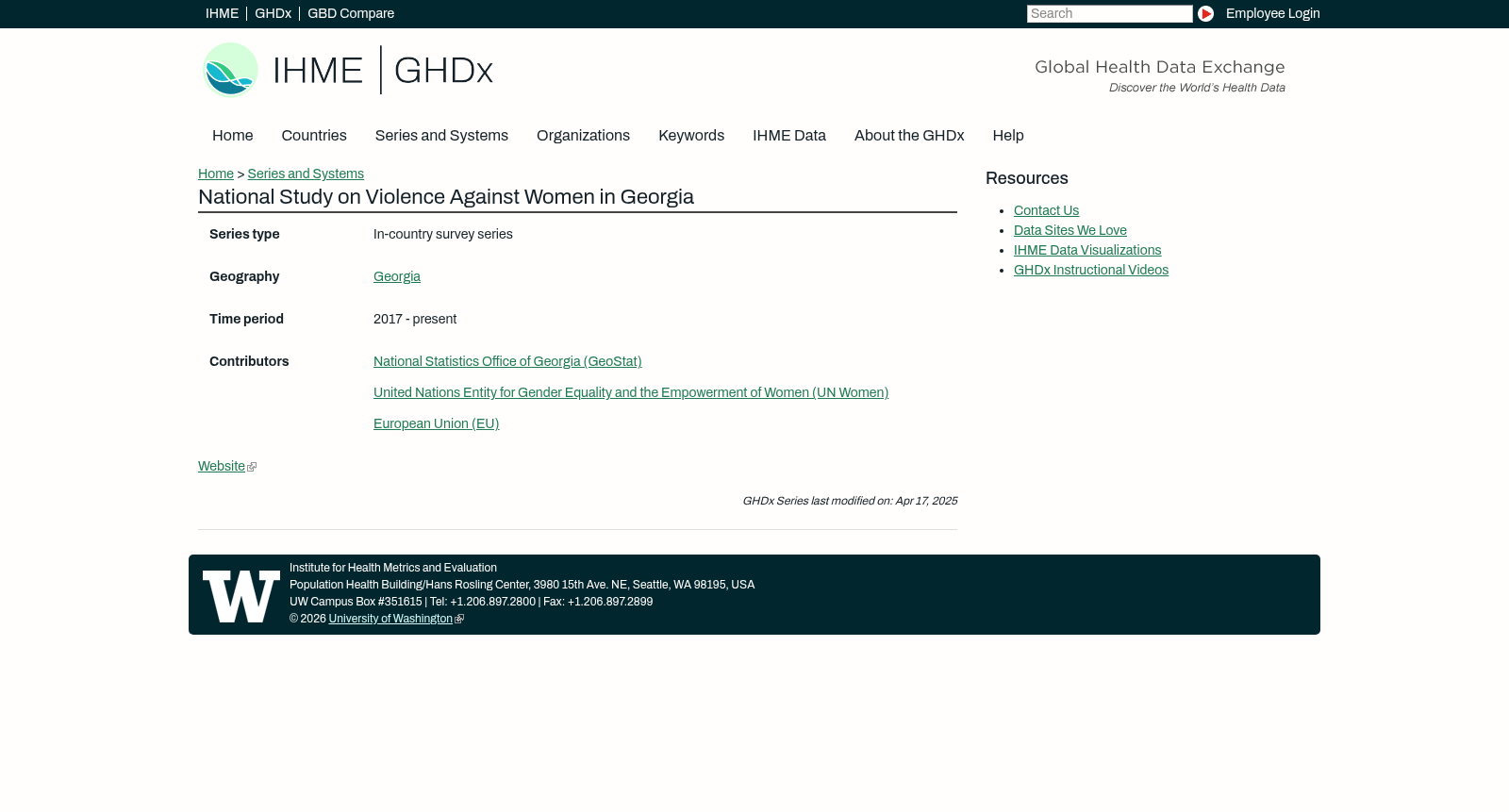Click the Population Health Building address line
Image resolution: width=1509 pixels, height=812 pixels.
tap(522, 586)
